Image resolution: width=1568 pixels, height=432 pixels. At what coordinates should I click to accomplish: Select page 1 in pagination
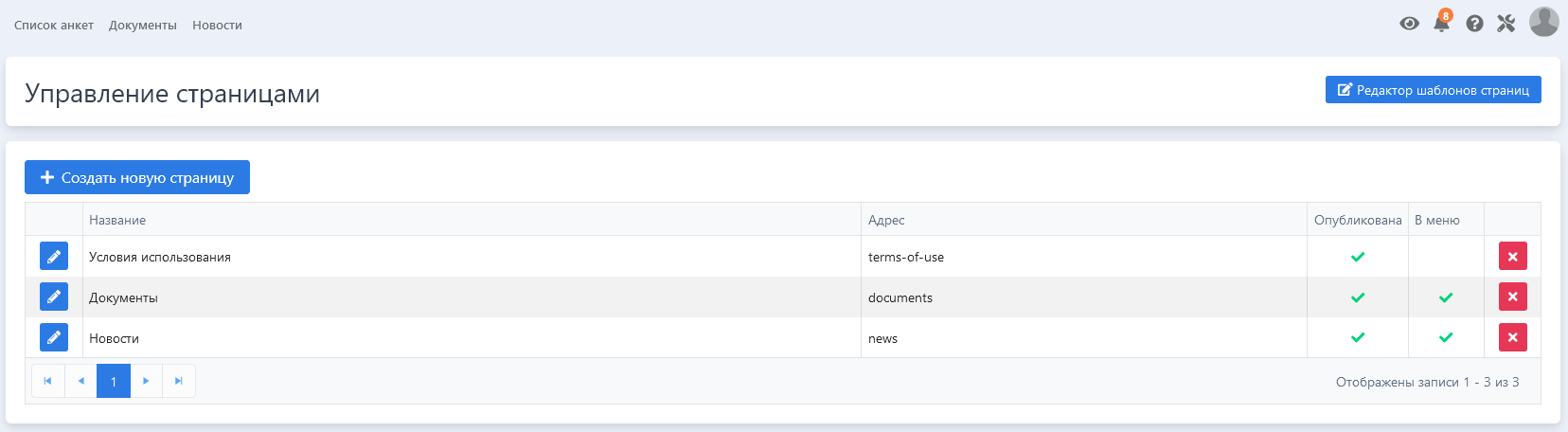(114, 381)
